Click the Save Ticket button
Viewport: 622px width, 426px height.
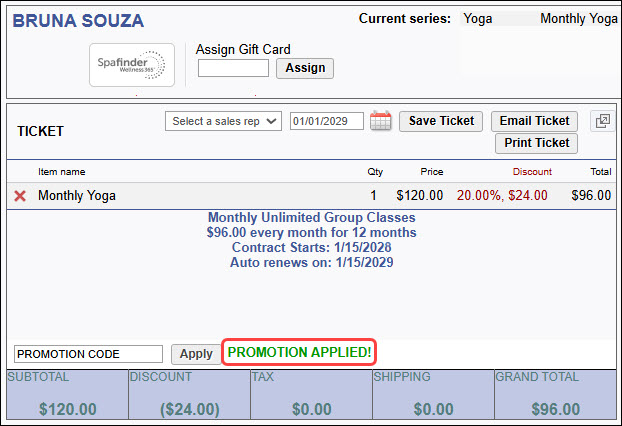(x=441, y=121)
